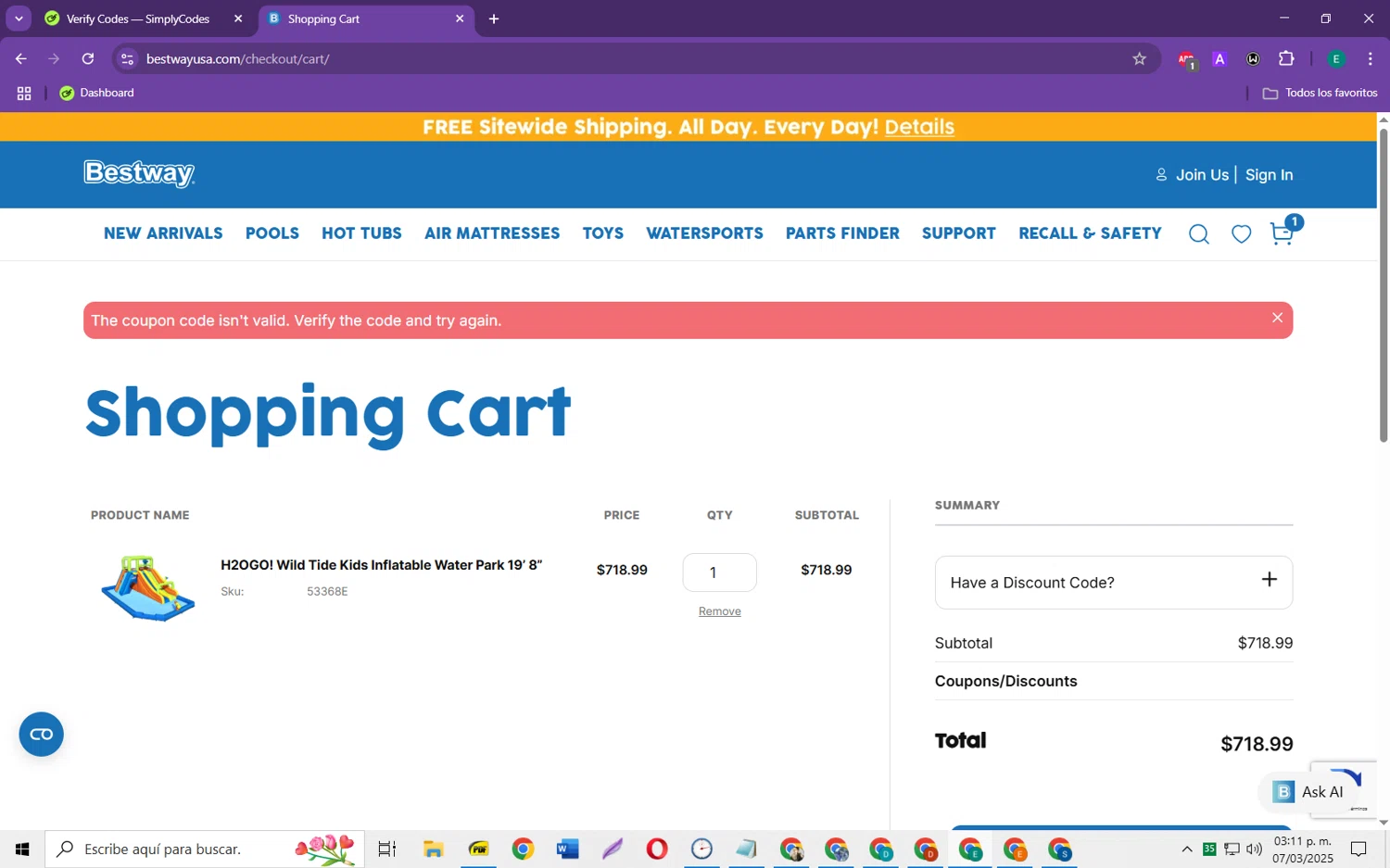Open the H2OGO! Wild Tide product title link

[381, 565]
